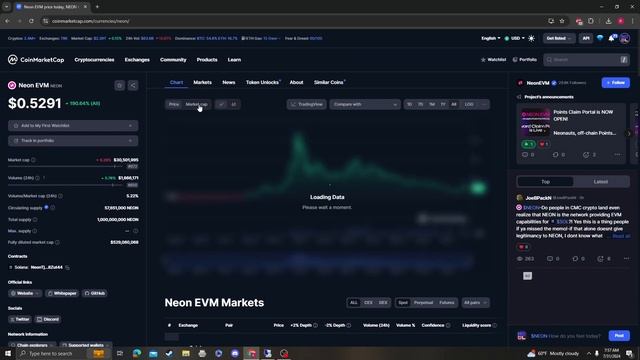Switch feed to Latest tab
The height and width of the screenshot is (360, 640).
pos(601,182)
